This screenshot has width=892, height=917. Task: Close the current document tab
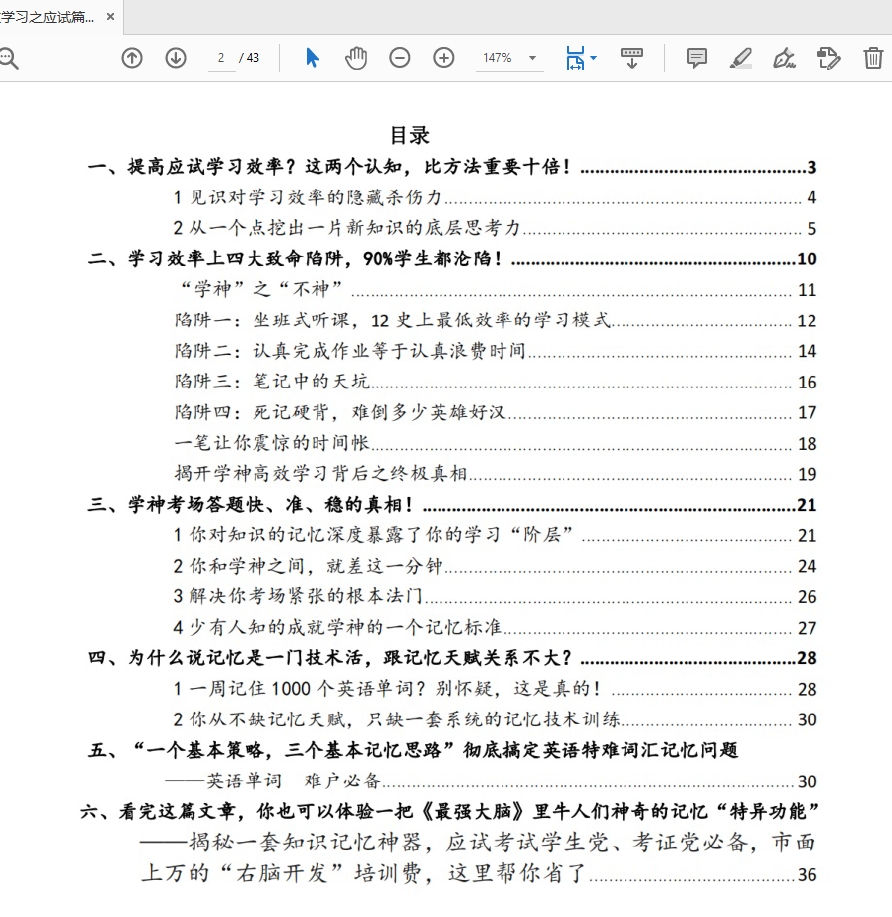[x=110, y=17]
